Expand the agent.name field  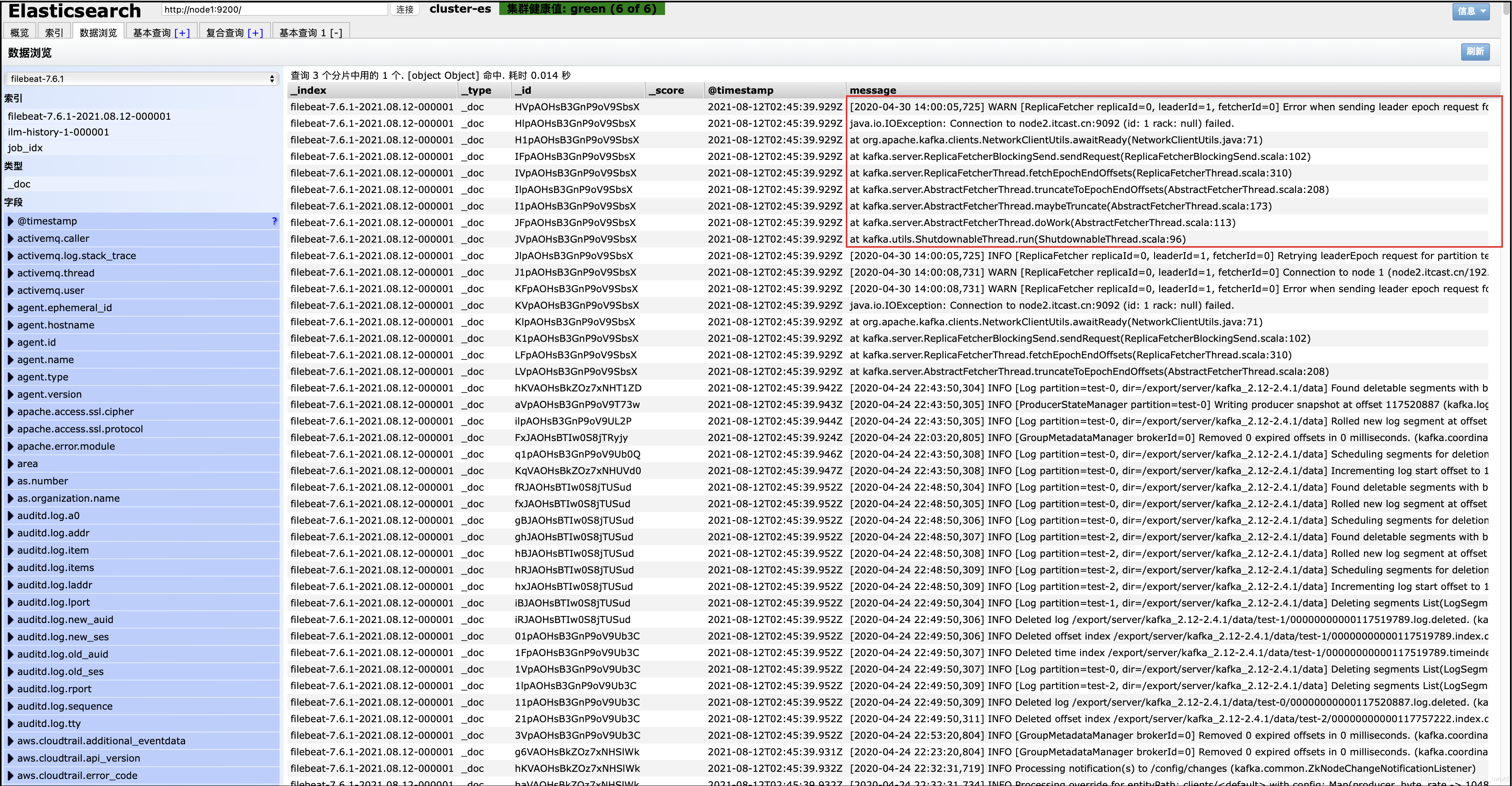(x=141, y=360)
